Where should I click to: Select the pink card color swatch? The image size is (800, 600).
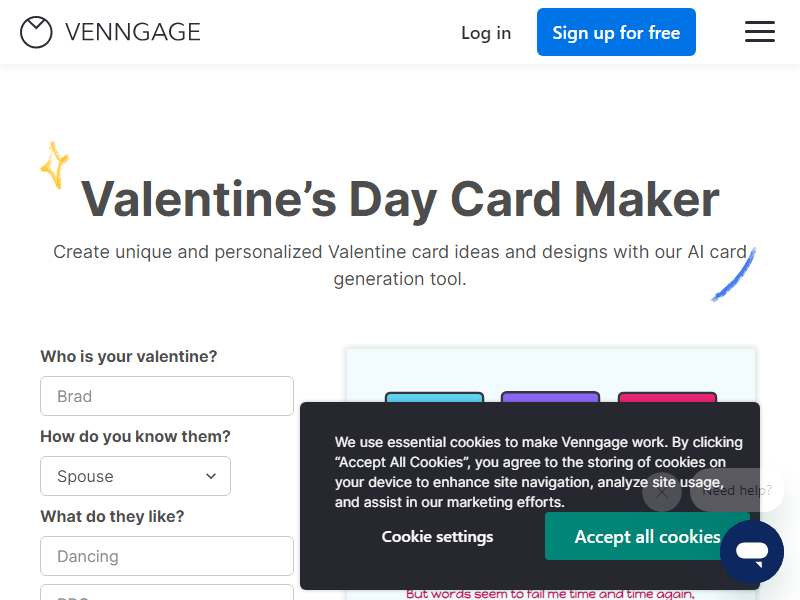click(667, 396)
